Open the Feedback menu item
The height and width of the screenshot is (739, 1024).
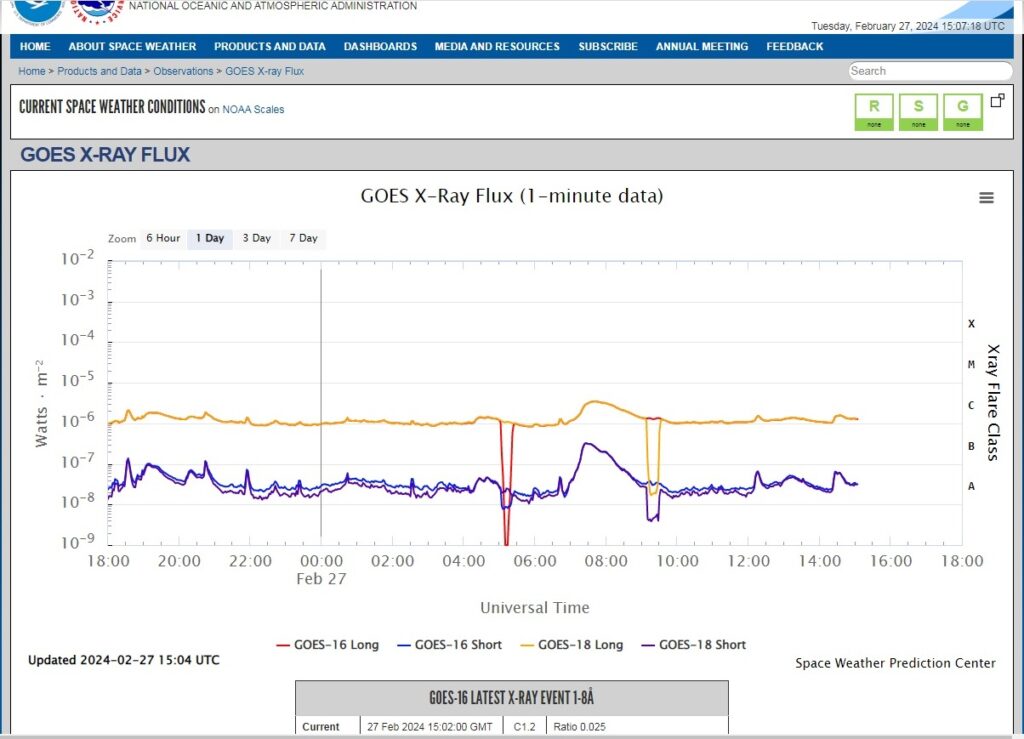coord(795,46)
